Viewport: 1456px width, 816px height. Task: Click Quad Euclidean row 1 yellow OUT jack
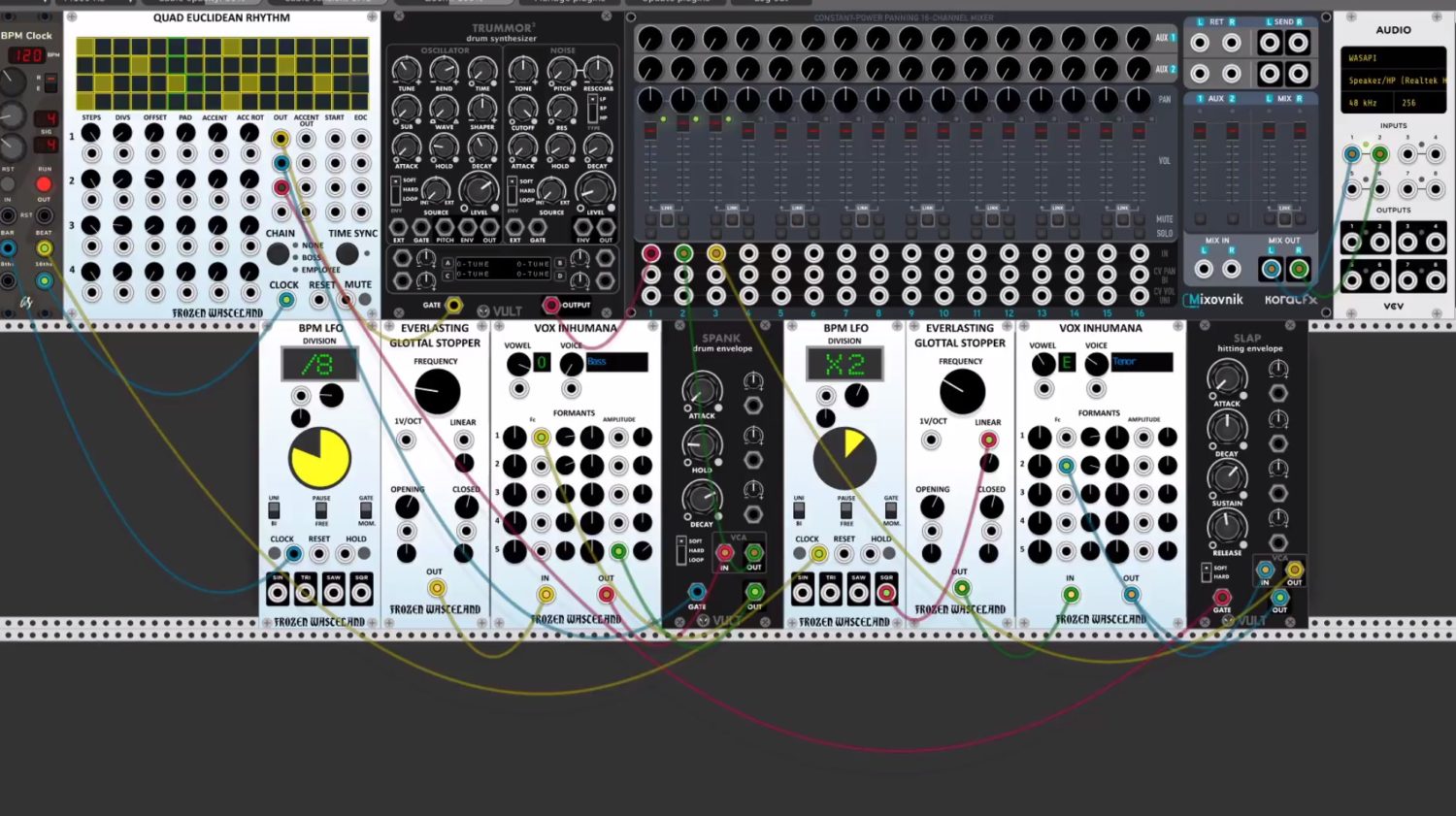[281, 139]
